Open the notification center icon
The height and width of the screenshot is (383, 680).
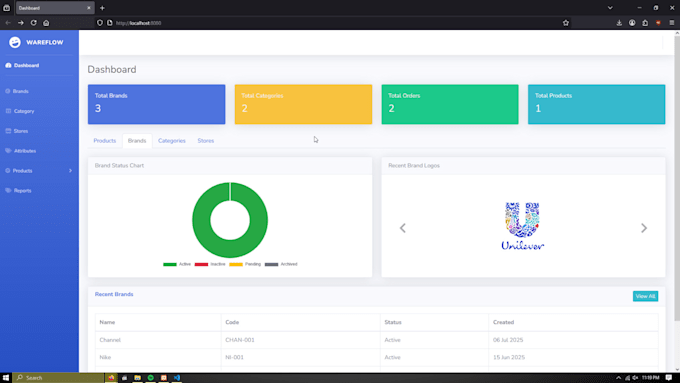coord(669,378)
